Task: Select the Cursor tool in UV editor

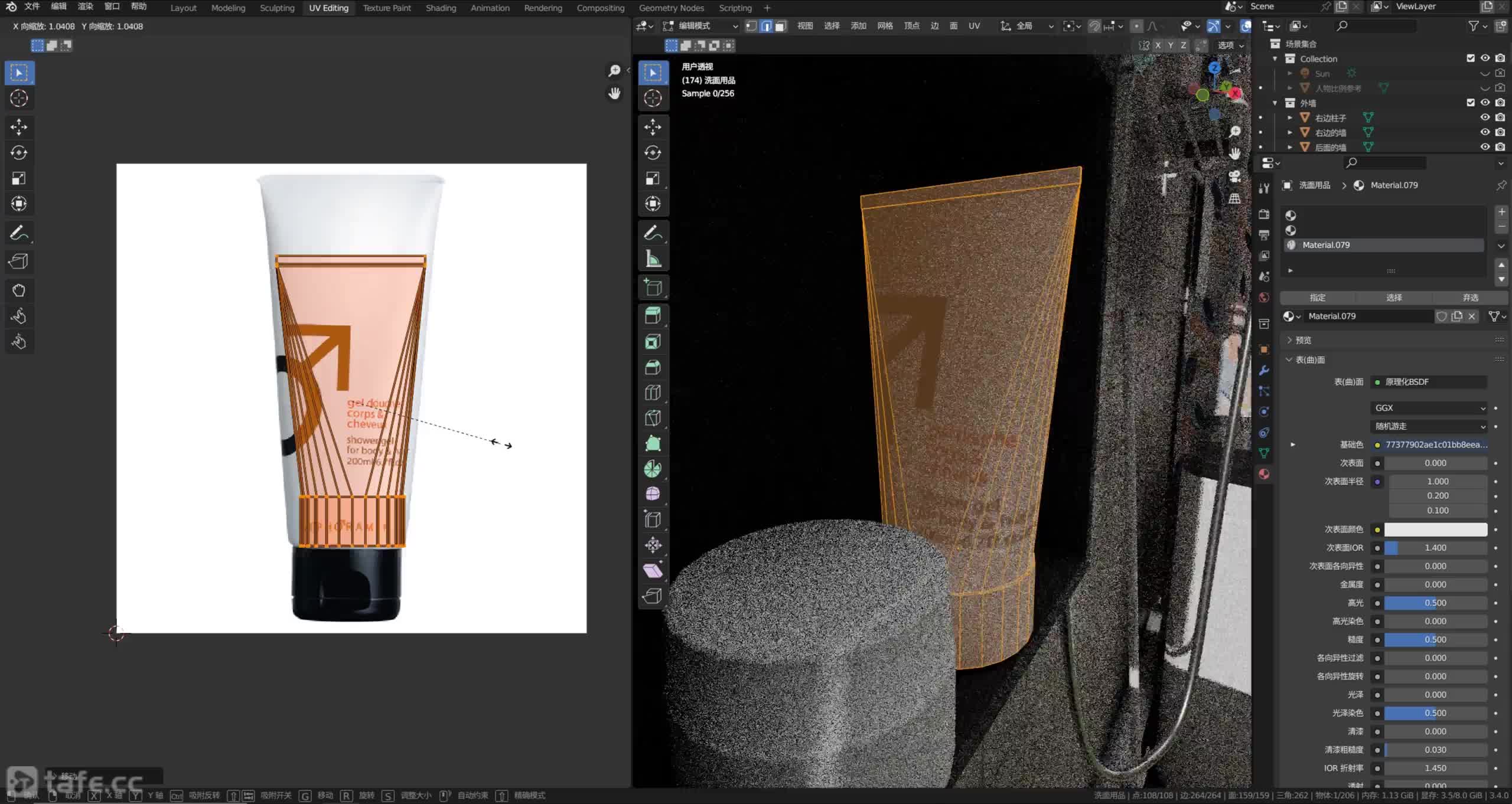Action: pyautogui.click(x=19, y=98)
